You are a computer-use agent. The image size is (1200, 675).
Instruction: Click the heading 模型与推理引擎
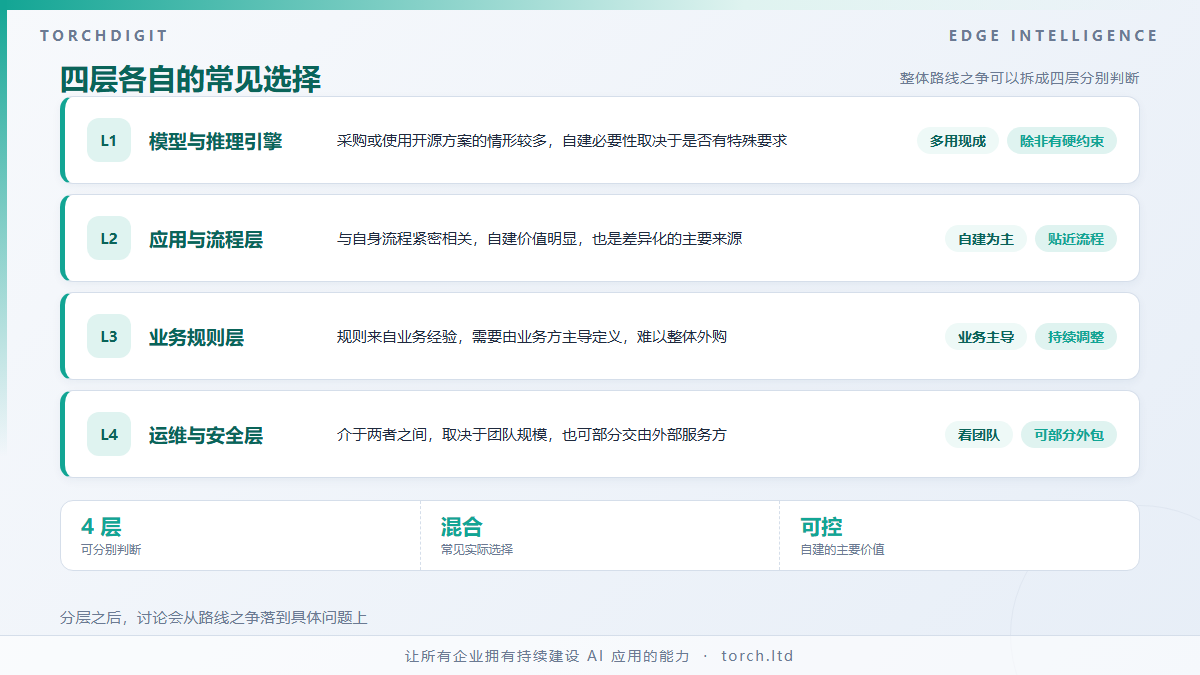pyautogui.click(x=215, y=141)
